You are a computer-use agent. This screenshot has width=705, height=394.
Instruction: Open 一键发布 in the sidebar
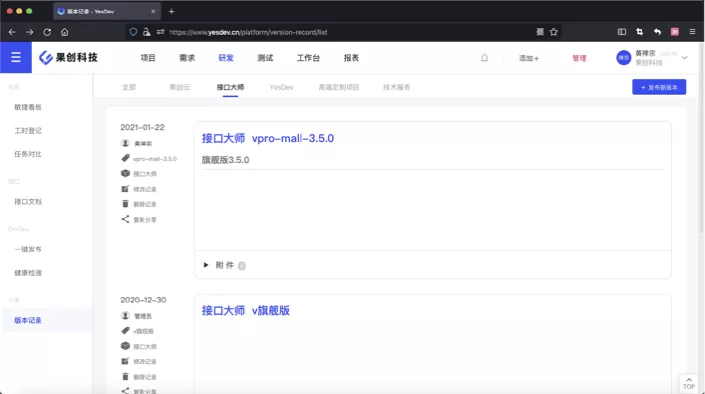tap(28, 249)
